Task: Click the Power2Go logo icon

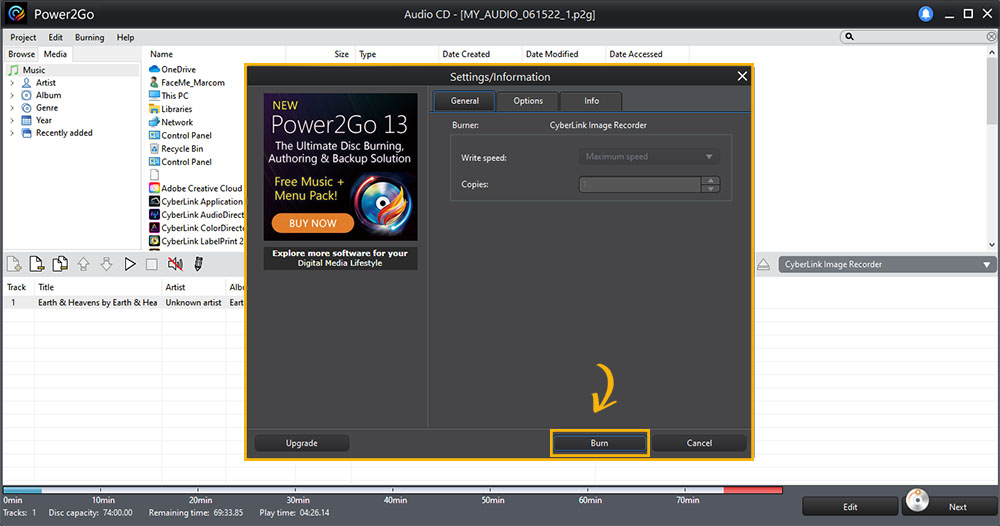Action: click(17, 13)
